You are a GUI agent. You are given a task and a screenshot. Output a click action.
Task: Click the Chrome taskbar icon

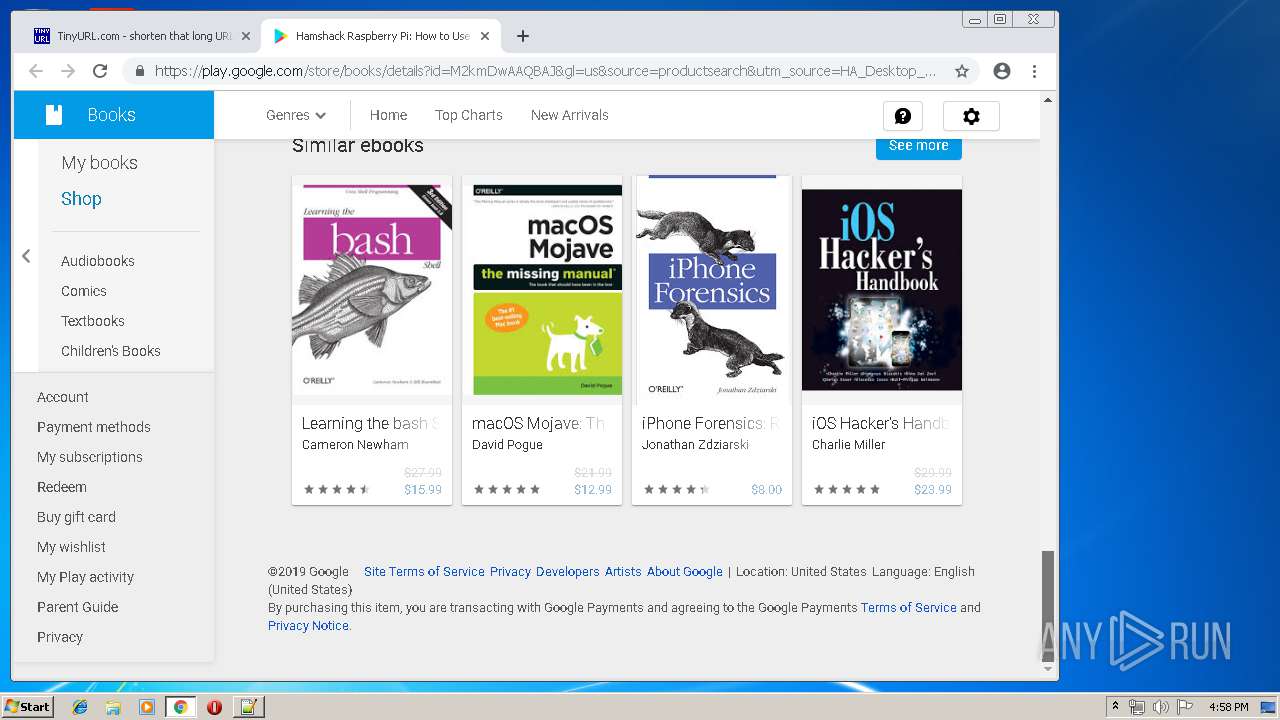[x=180, y=707]
